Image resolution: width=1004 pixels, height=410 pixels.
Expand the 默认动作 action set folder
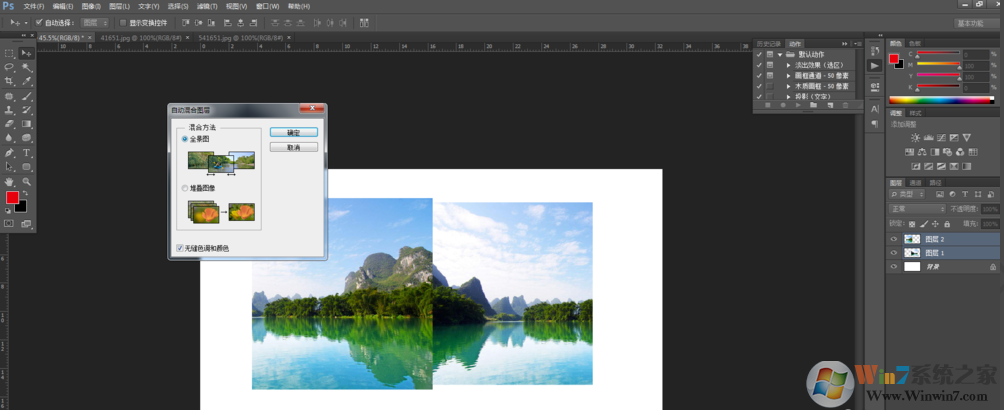click(x=779, y=54)
